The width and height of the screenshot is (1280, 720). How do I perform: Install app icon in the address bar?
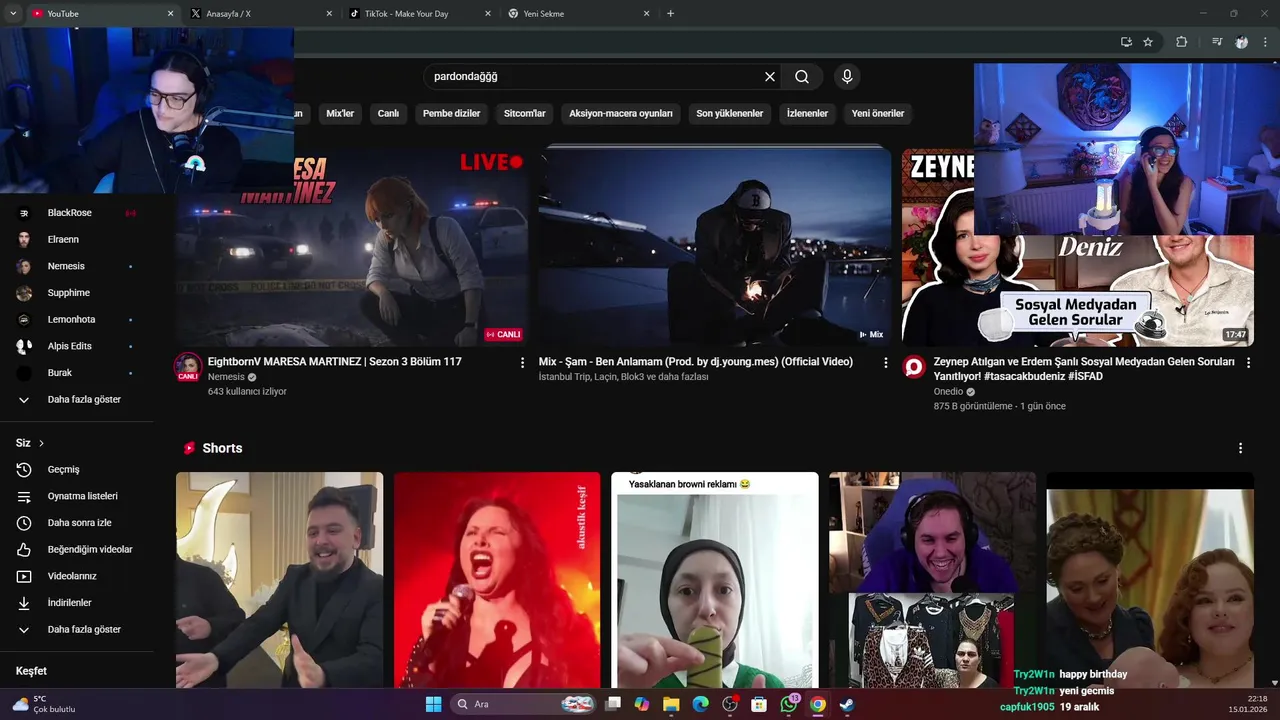click(1126, 42)
